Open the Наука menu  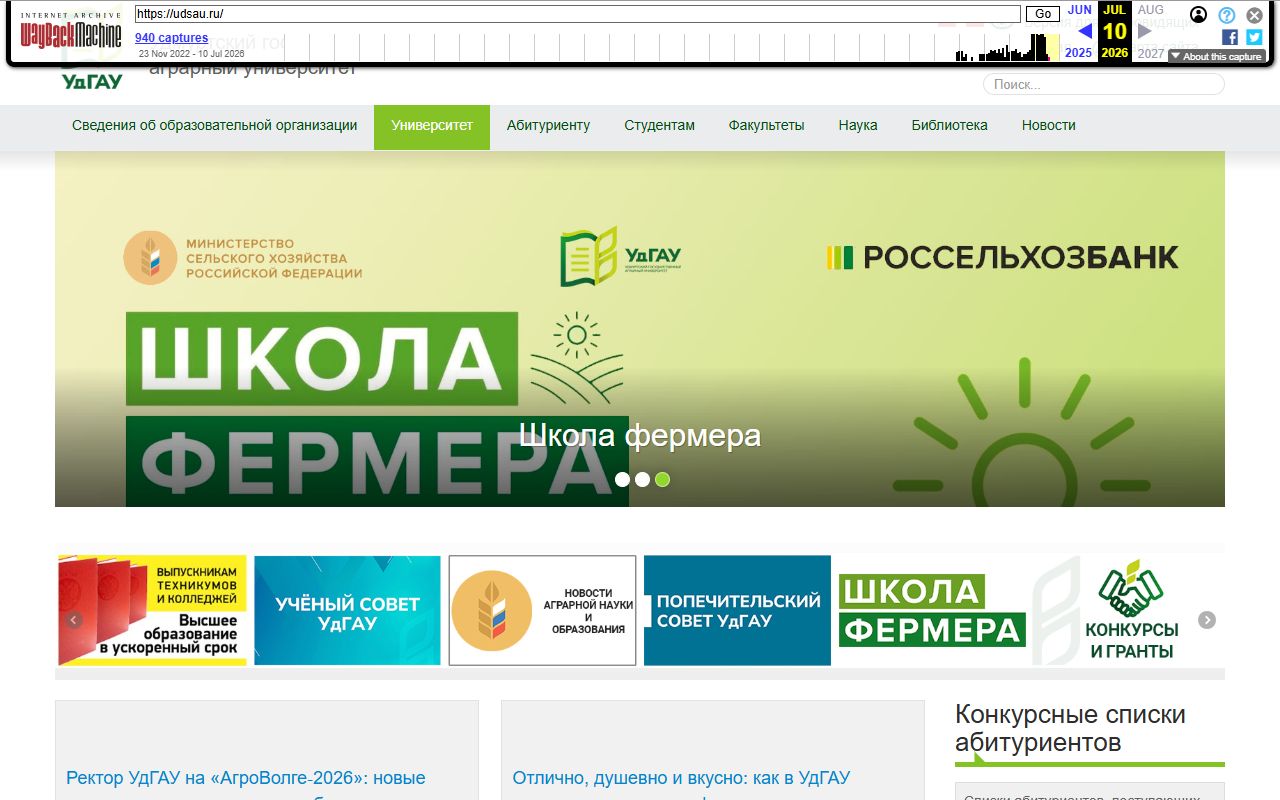(858, 125)
